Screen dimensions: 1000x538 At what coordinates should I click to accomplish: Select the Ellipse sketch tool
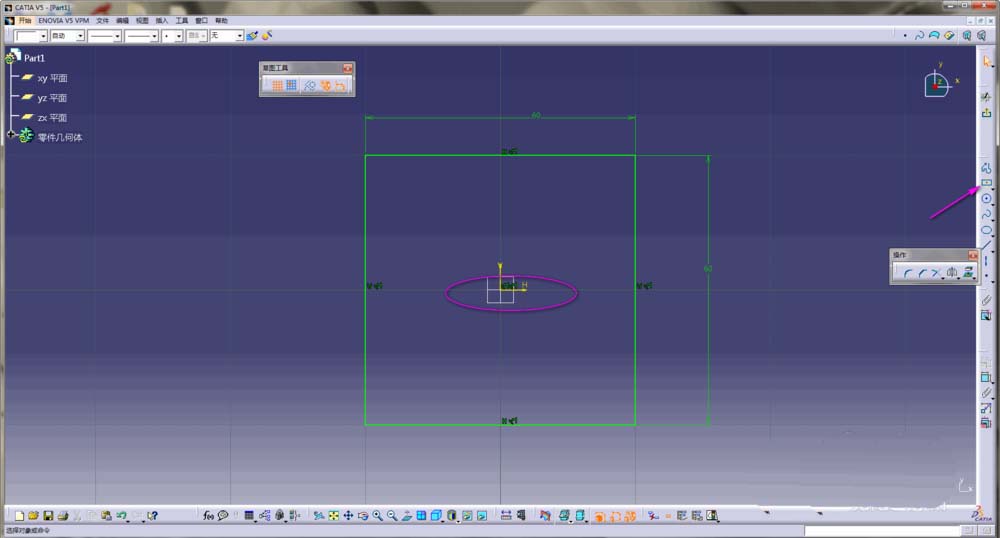pos(987,229)
